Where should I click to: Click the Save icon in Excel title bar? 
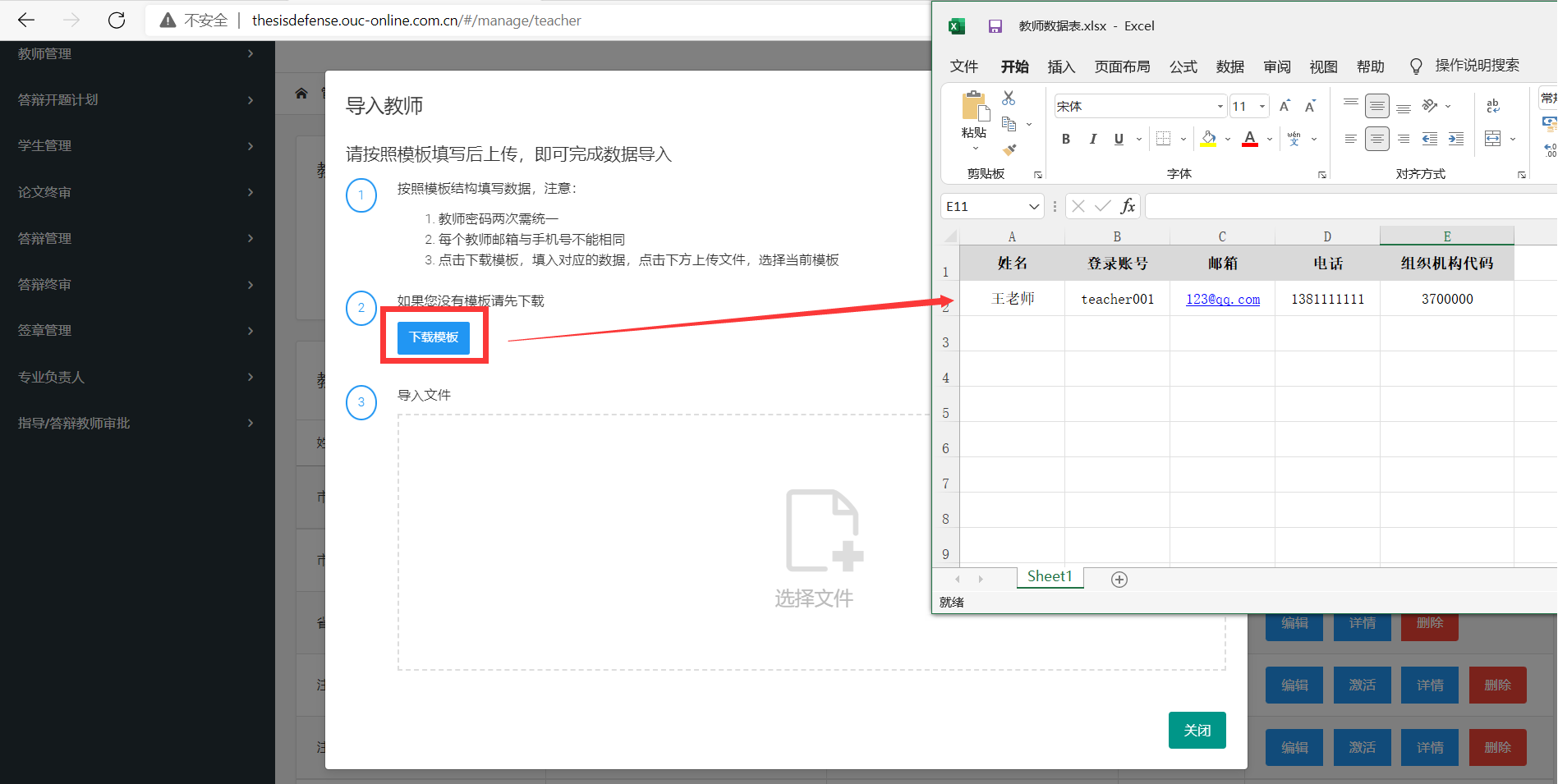[x=995, y=26]
